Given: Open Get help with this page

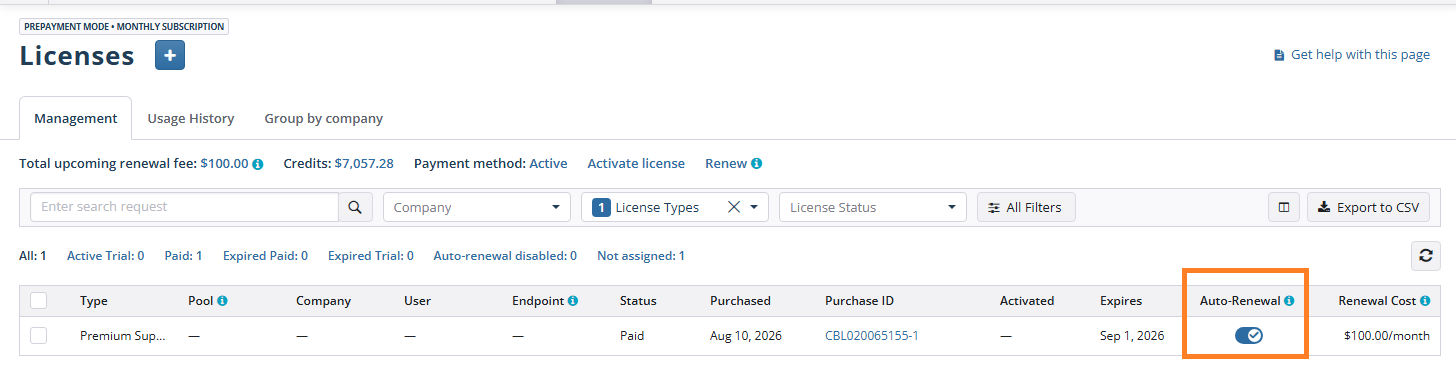Looking at the screenshot, I should 1351,55.
